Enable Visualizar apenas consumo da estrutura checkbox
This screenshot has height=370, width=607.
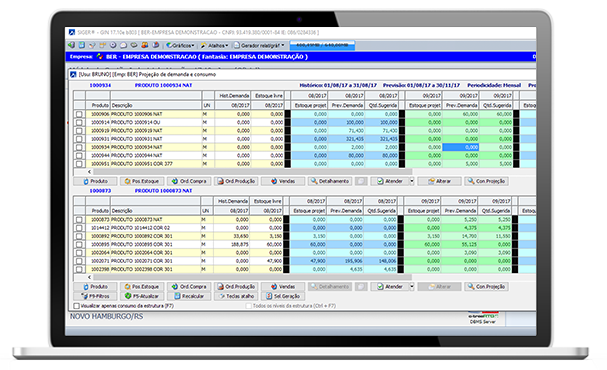click(x=77, y=306)
